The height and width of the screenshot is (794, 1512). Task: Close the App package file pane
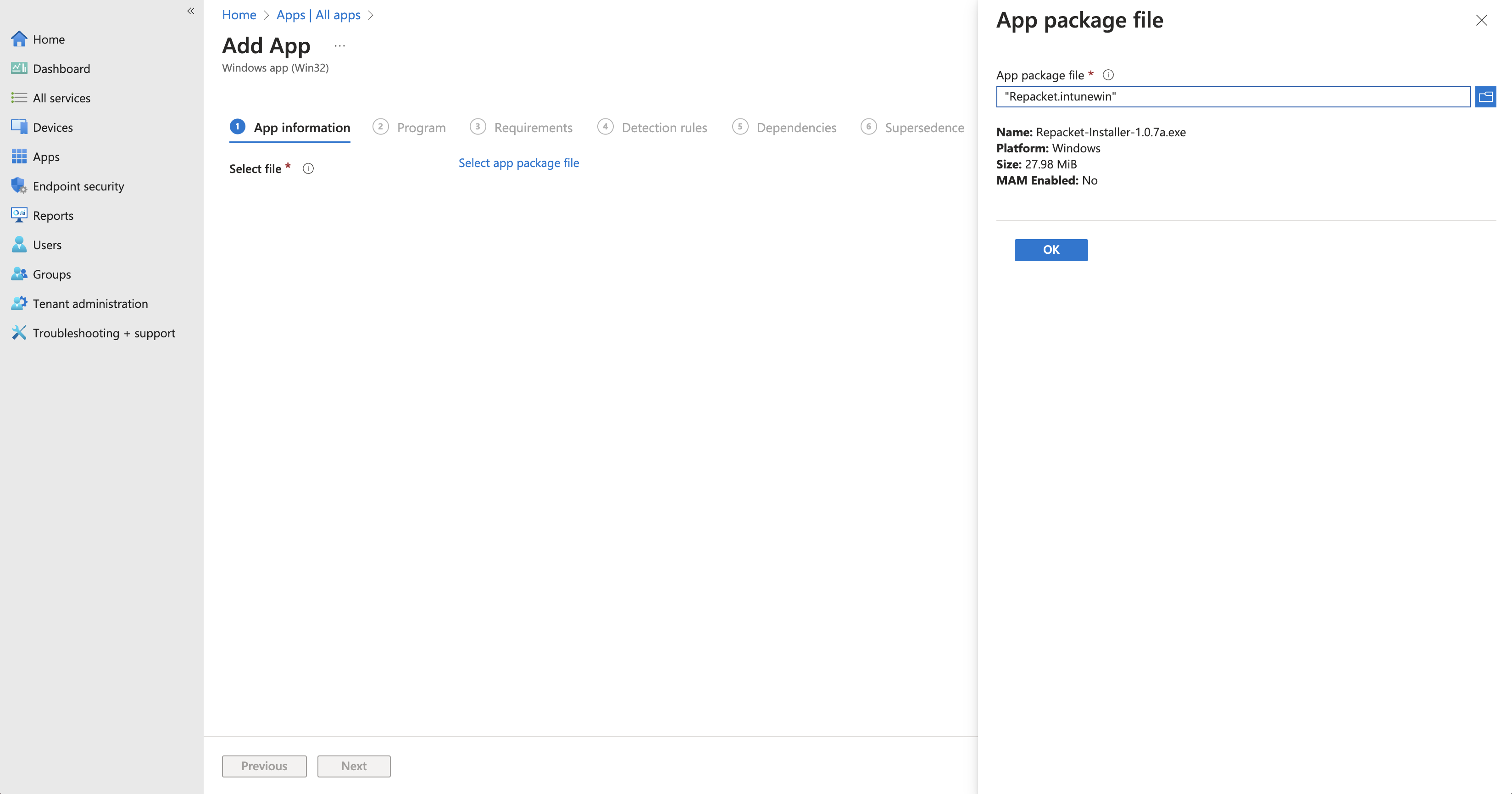(1481, 21)
